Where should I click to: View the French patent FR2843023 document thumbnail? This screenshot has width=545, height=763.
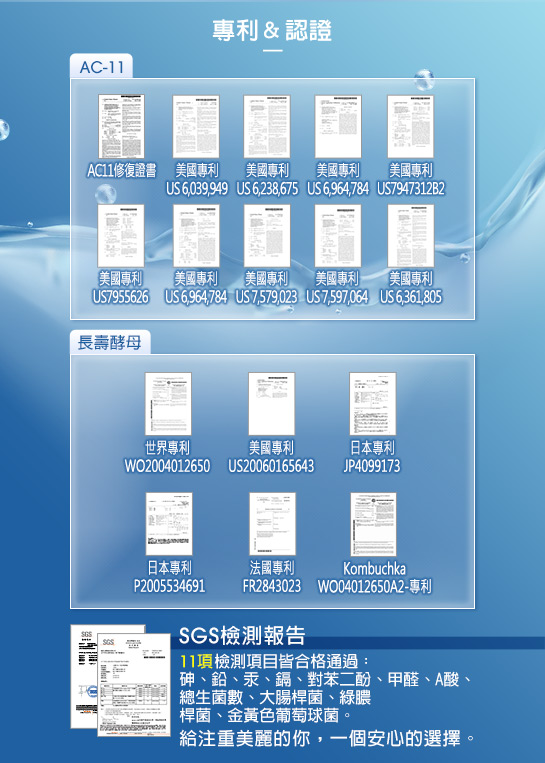(272, 524)
